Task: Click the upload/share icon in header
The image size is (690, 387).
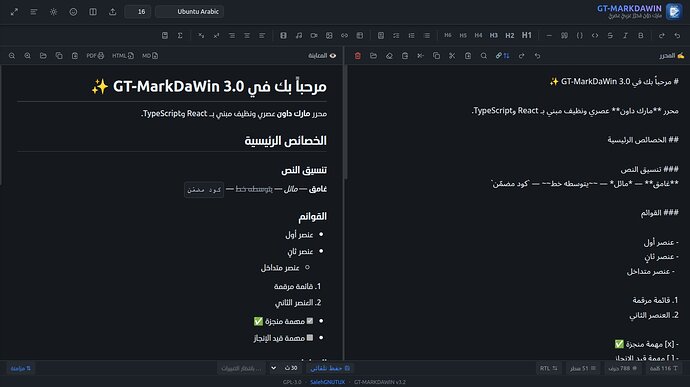Action: (x=113, y=12)
